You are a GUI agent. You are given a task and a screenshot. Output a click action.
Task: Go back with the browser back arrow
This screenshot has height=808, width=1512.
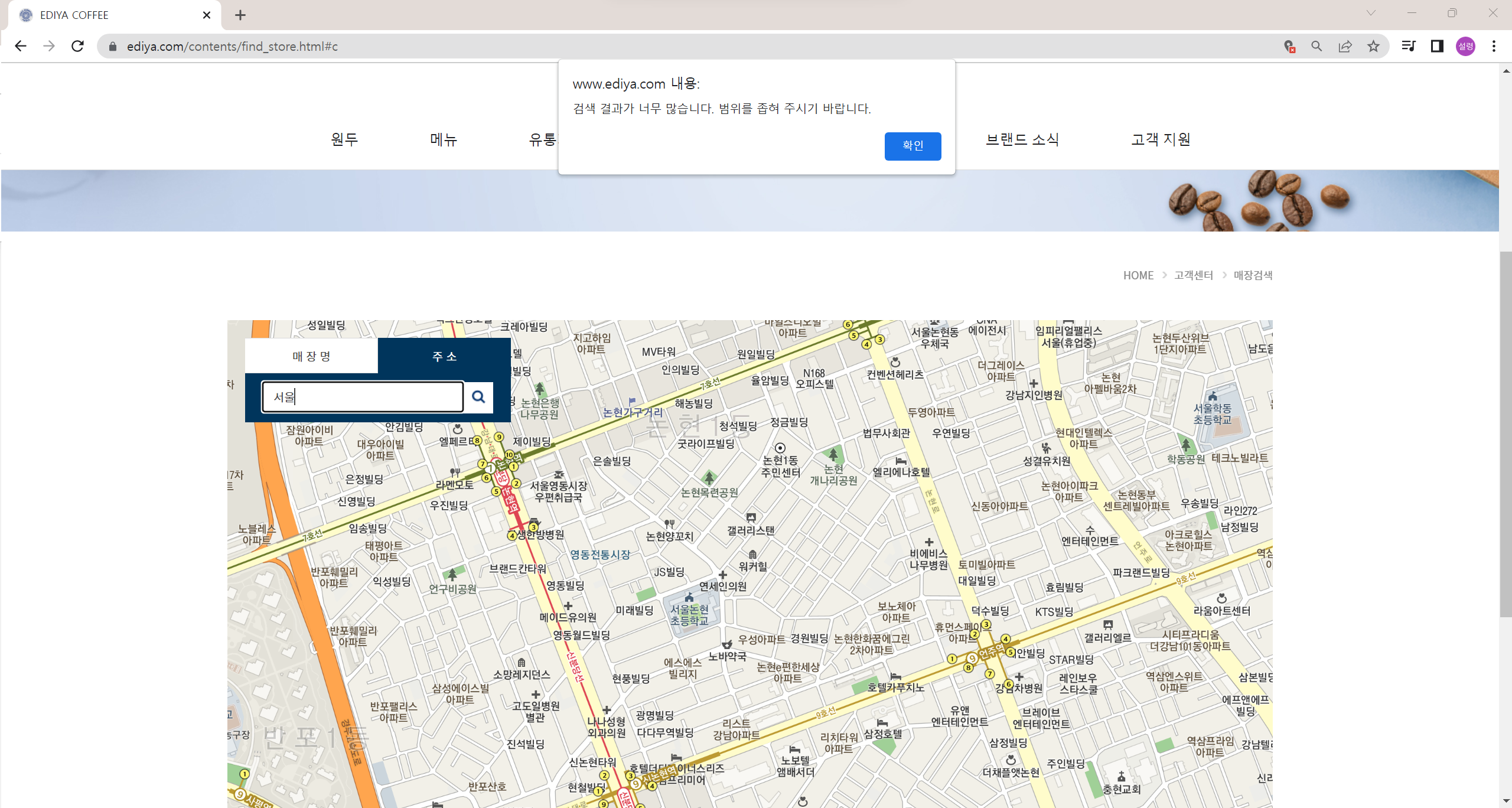[x=21, y=46]
